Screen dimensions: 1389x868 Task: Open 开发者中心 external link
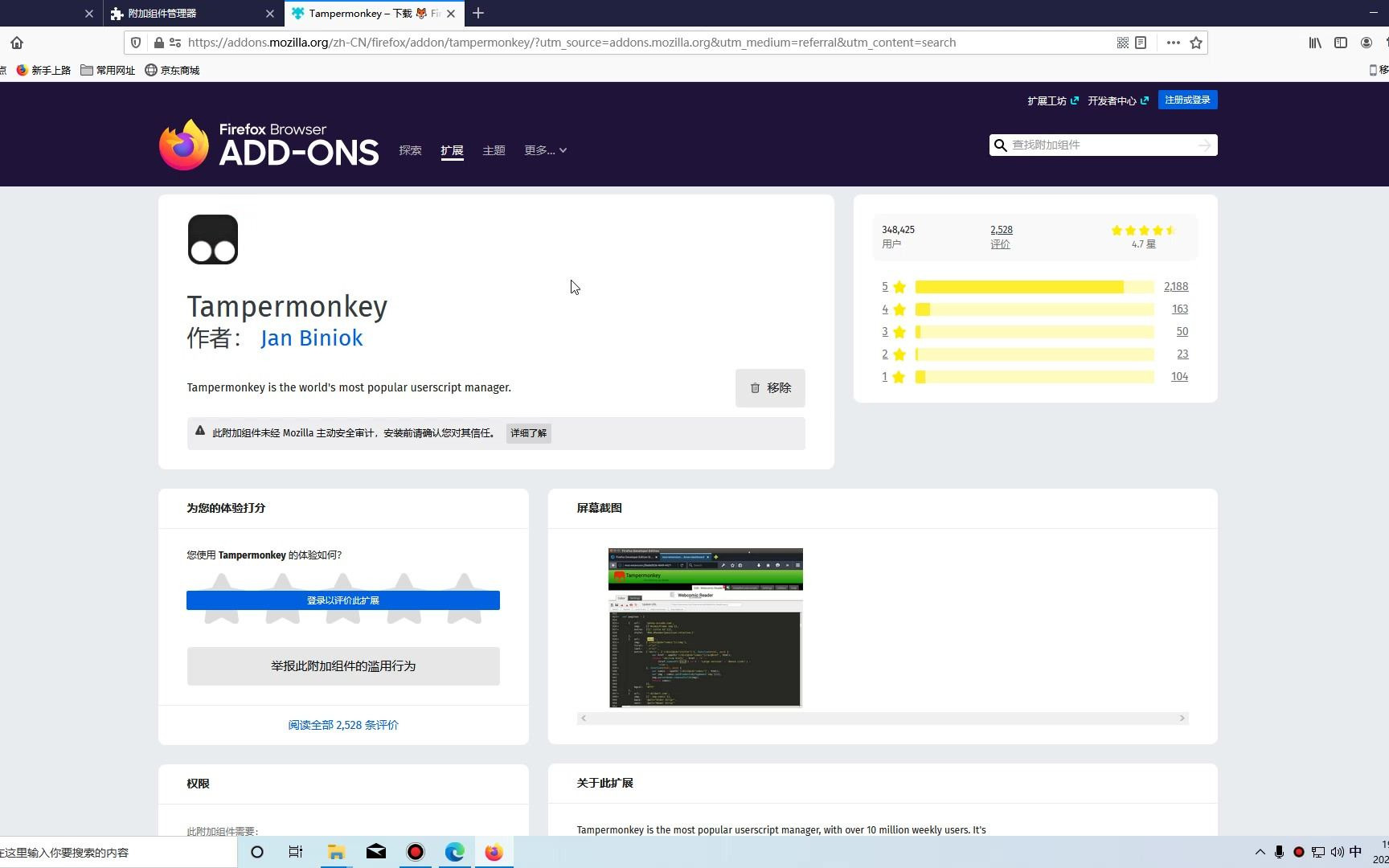click(1118, 100)
